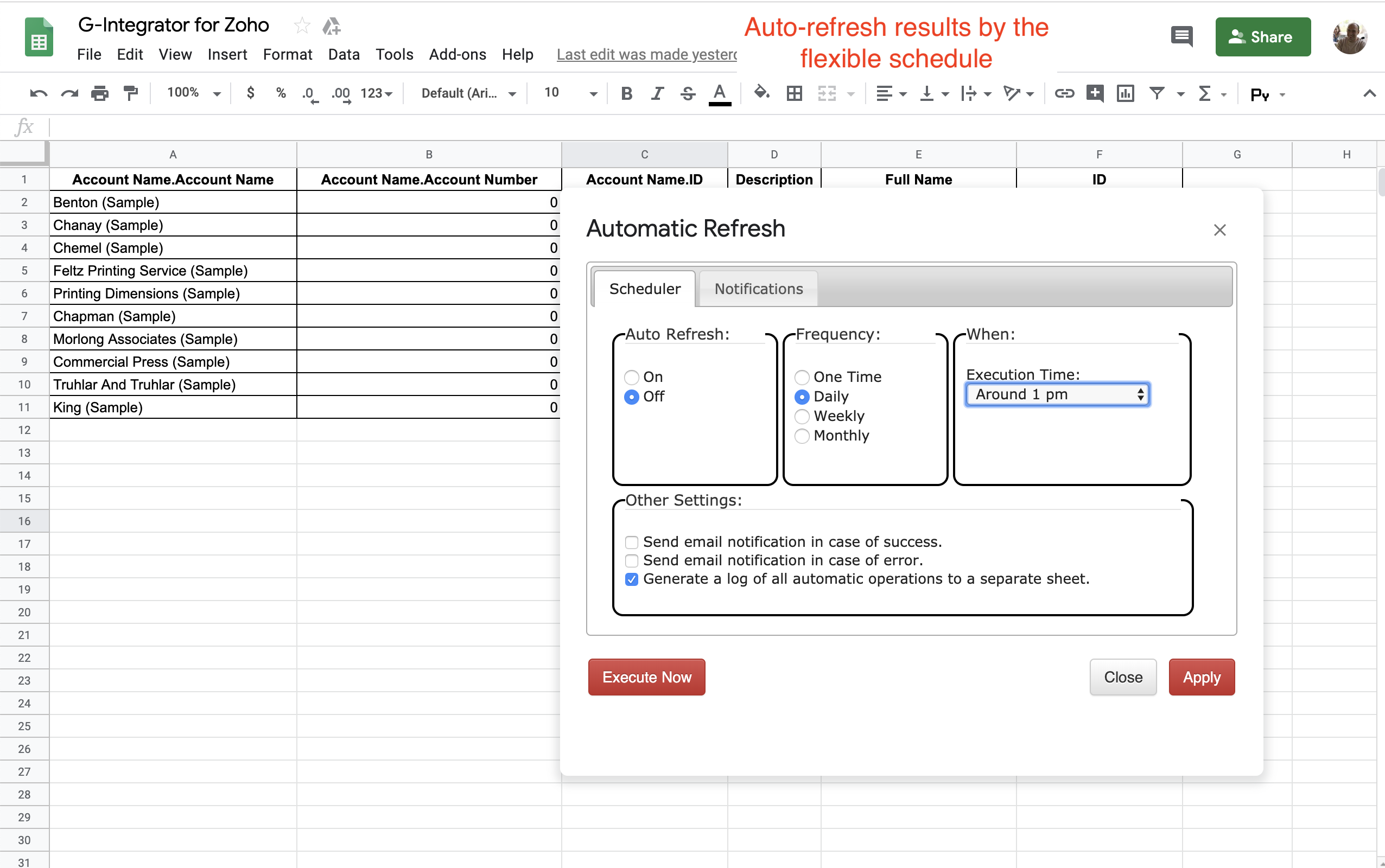1385x868 pixels.
Task: Select the Paint format tool
Action: click(x=131, y=93)
